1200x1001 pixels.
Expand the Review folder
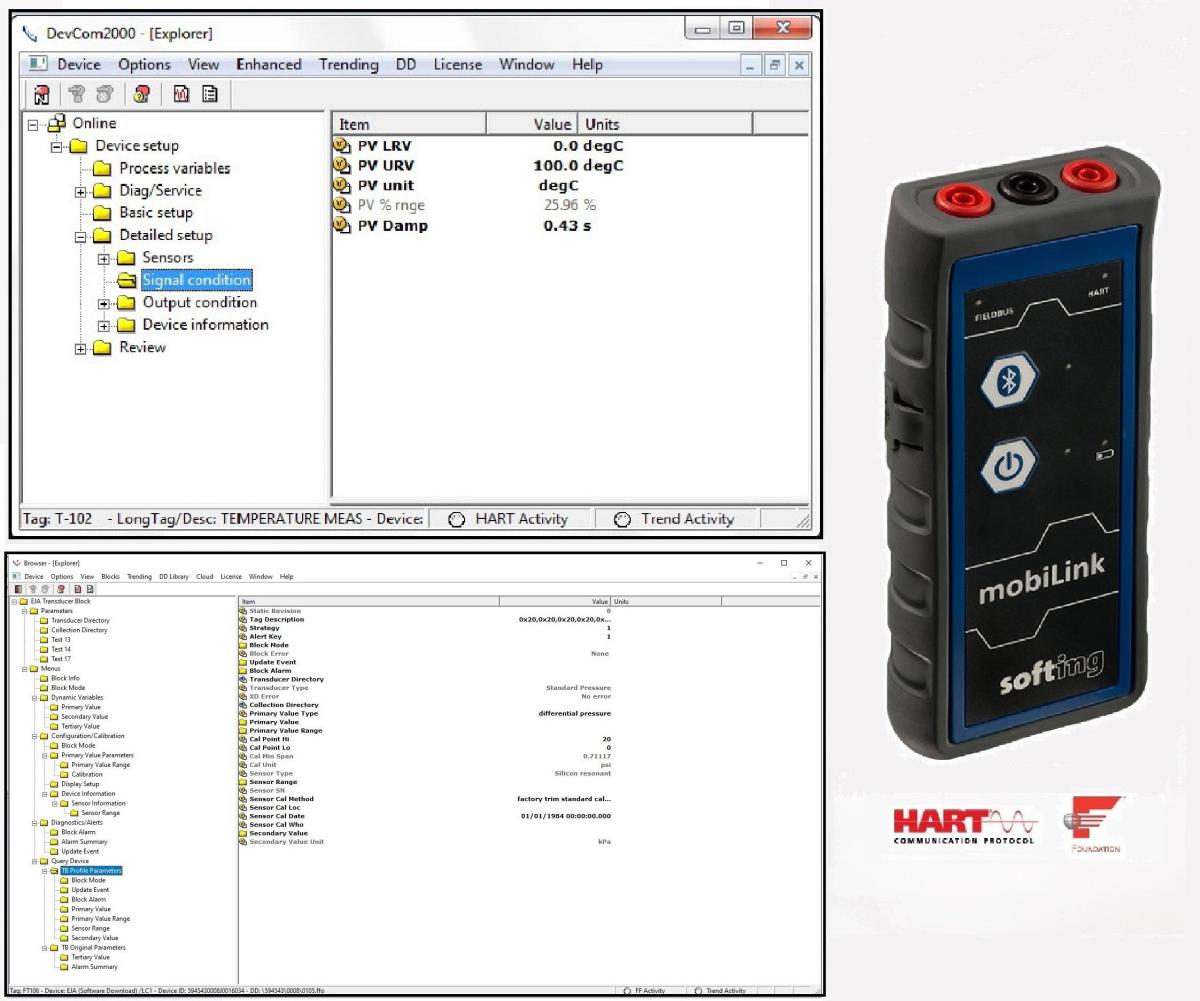point(80,348)
